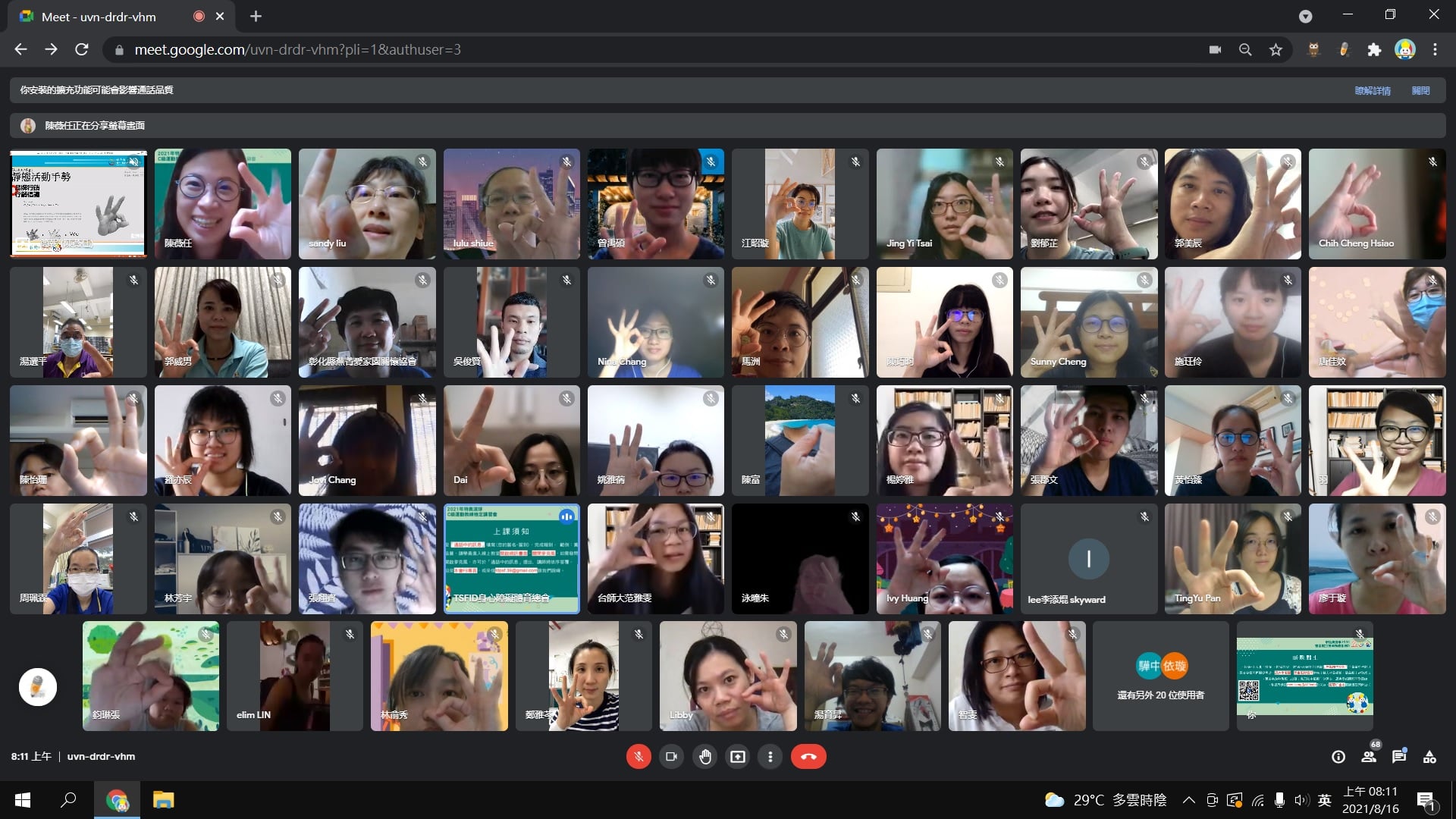Image resolution: width=1456 pixels, height=819 pixels.
Task: Raise hand in the meeting
Action: tap(705, 757)
